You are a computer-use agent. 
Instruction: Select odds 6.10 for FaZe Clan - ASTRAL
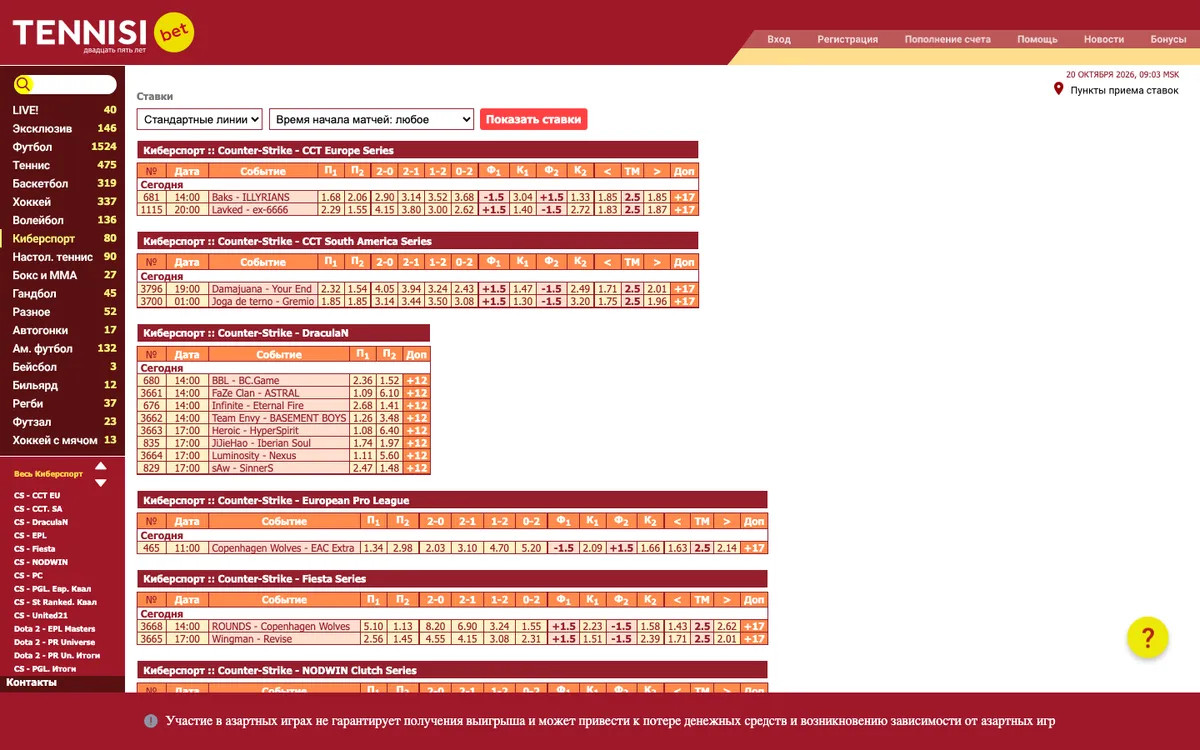390,393
